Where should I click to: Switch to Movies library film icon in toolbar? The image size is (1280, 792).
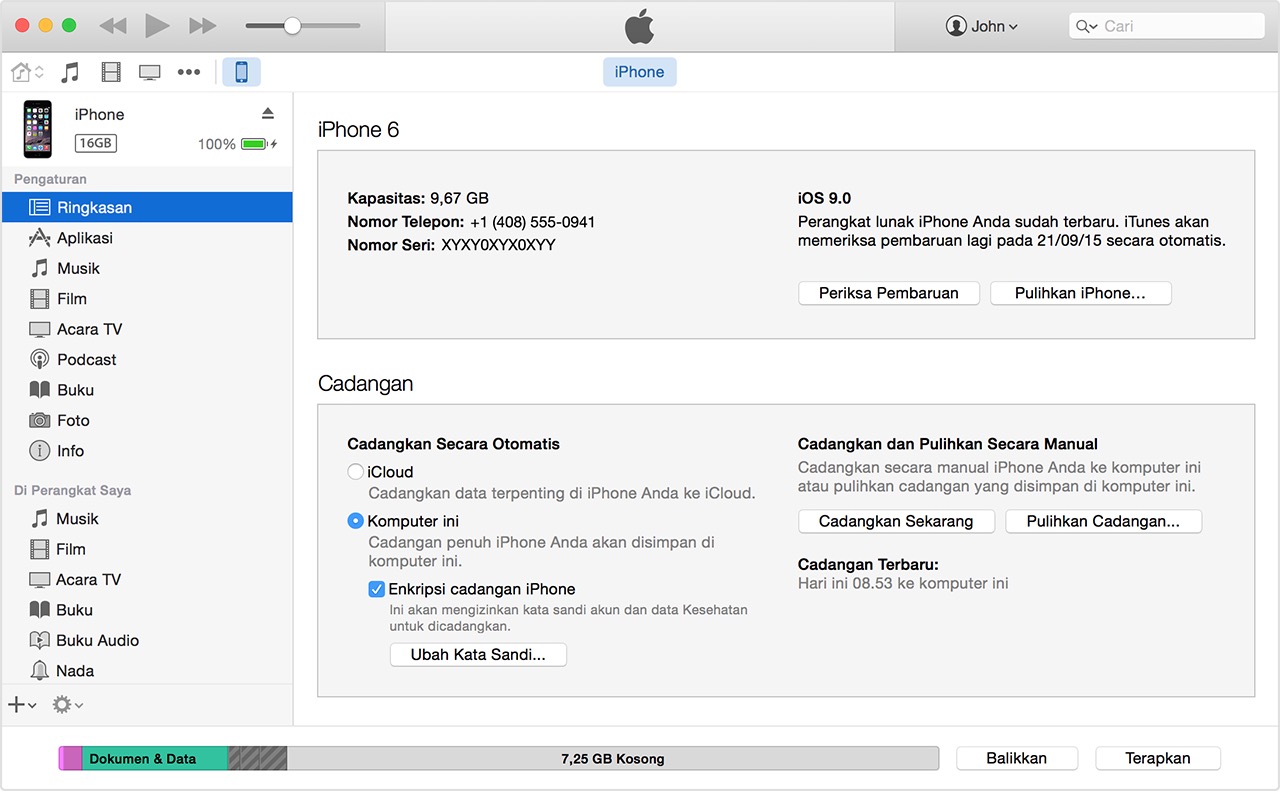(111, 72)
